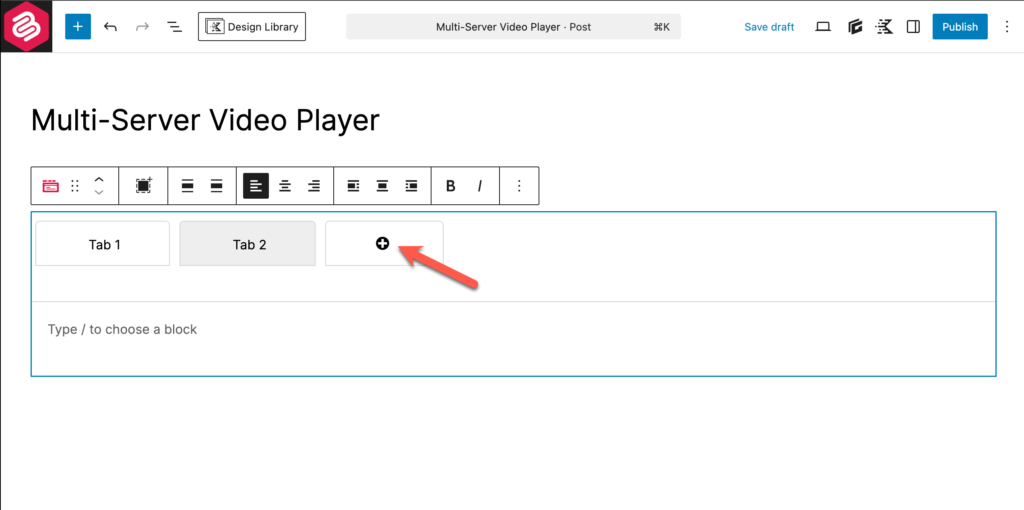Open the block toolbar options menu
The width and height of the screenshot is (1024, 510).
[519, 186]
